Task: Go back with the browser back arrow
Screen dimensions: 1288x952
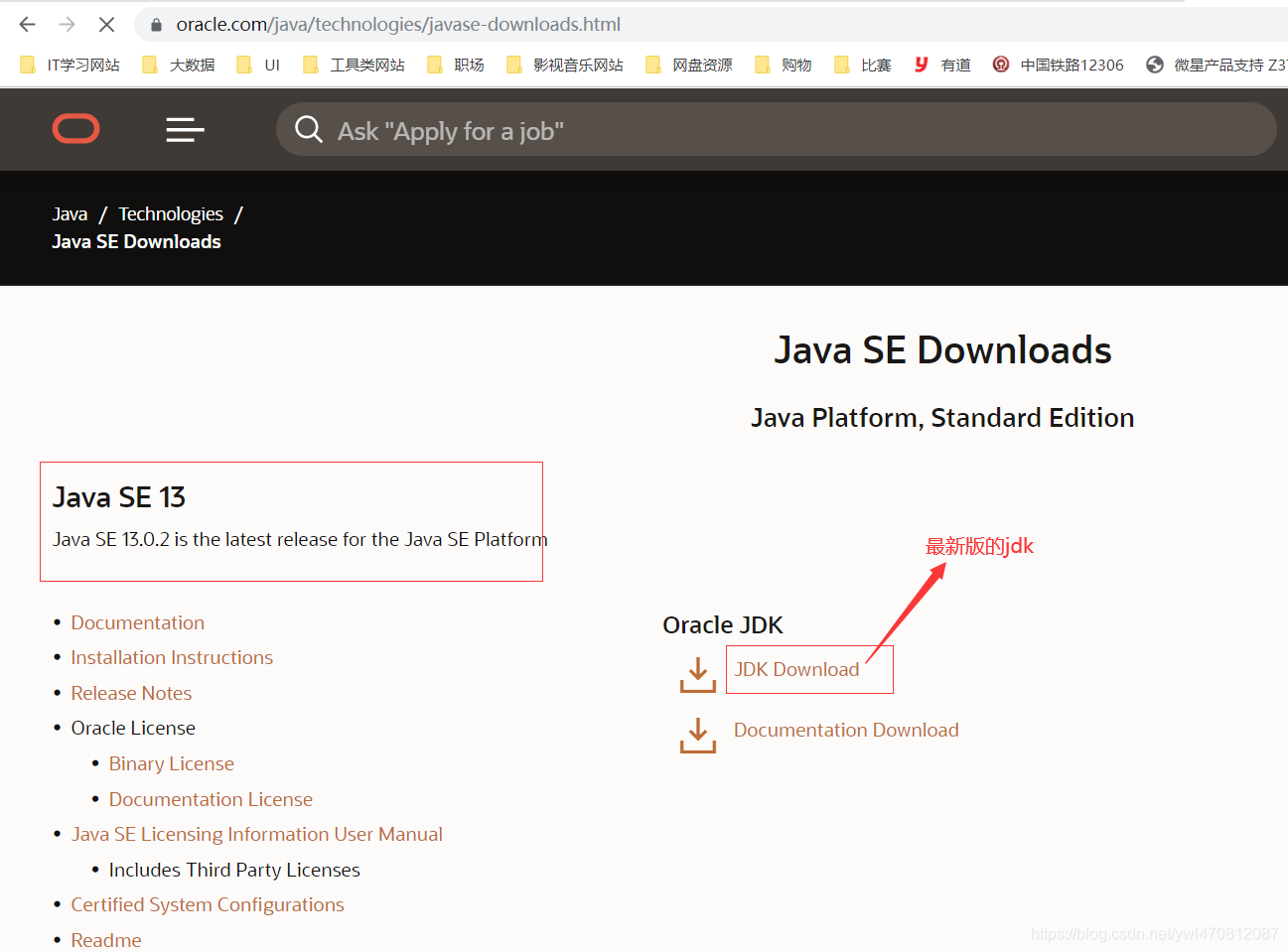Action: [27, 24]
